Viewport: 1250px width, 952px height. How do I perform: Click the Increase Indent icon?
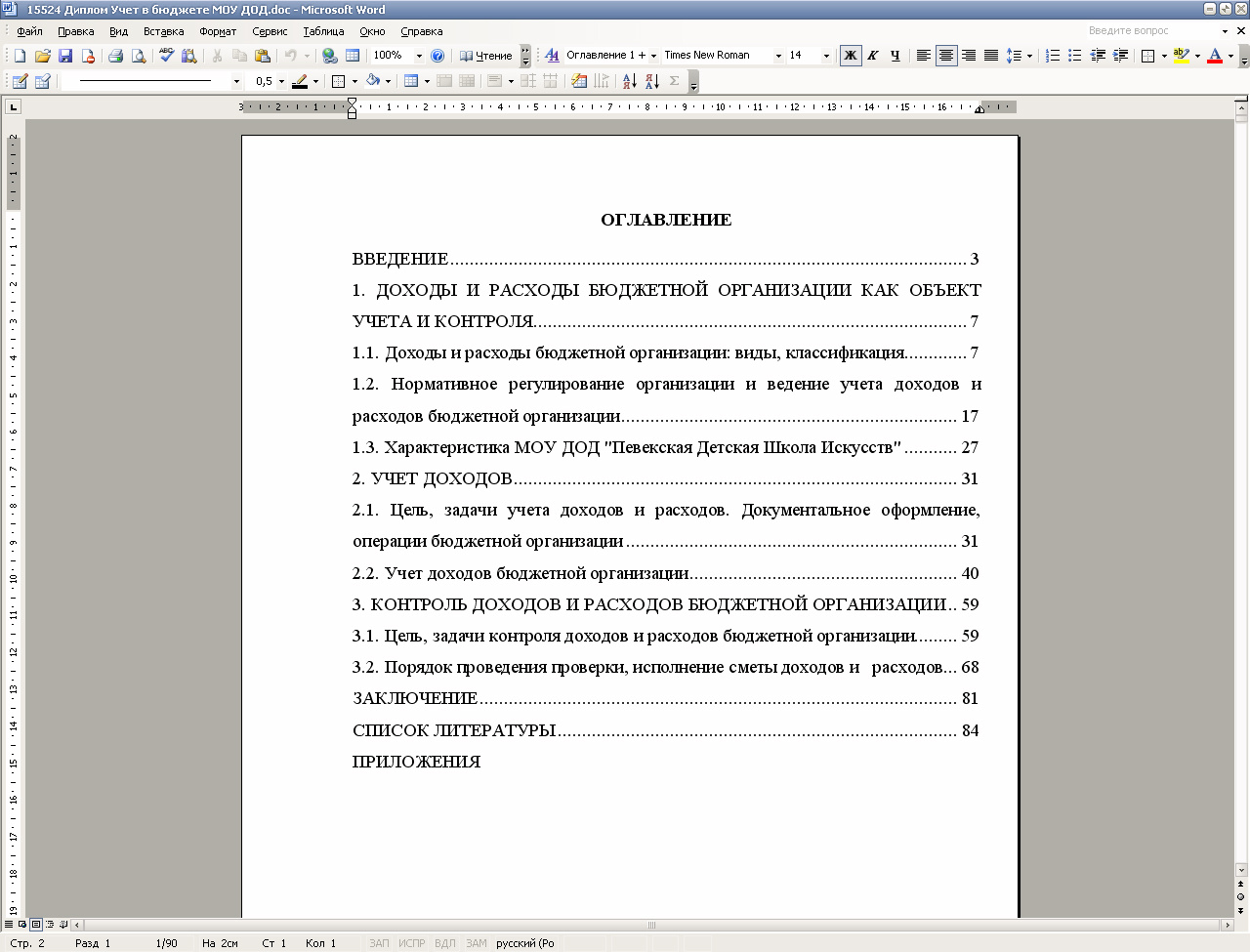(x=1120, y=56)
